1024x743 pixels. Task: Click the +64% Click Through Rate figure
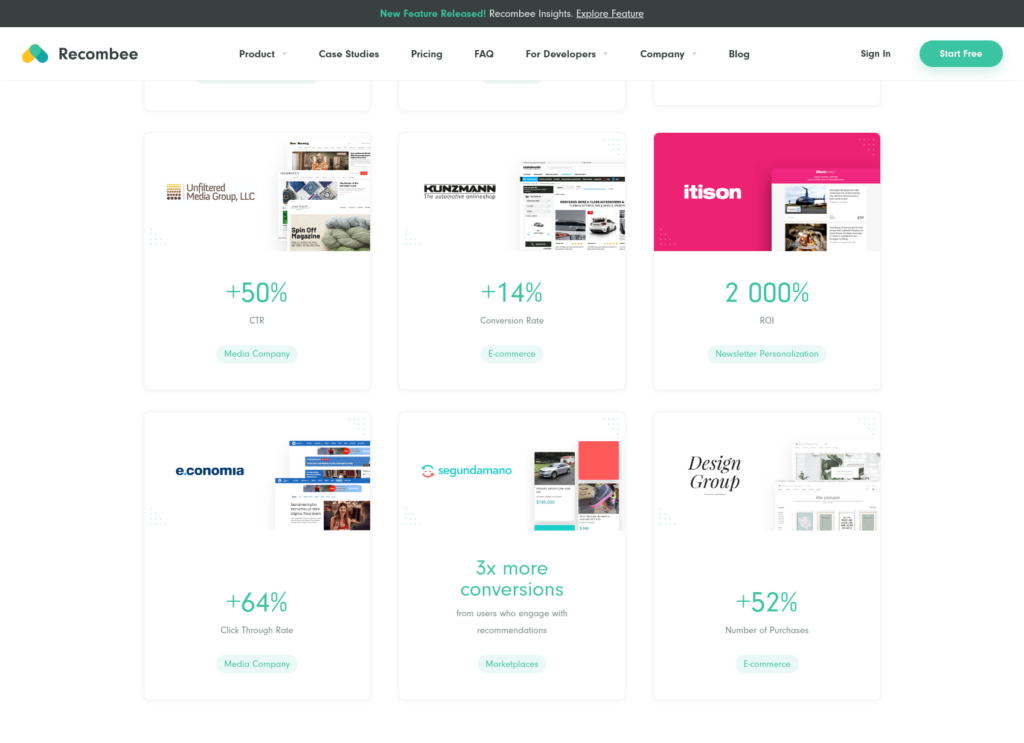coord(257,603)
